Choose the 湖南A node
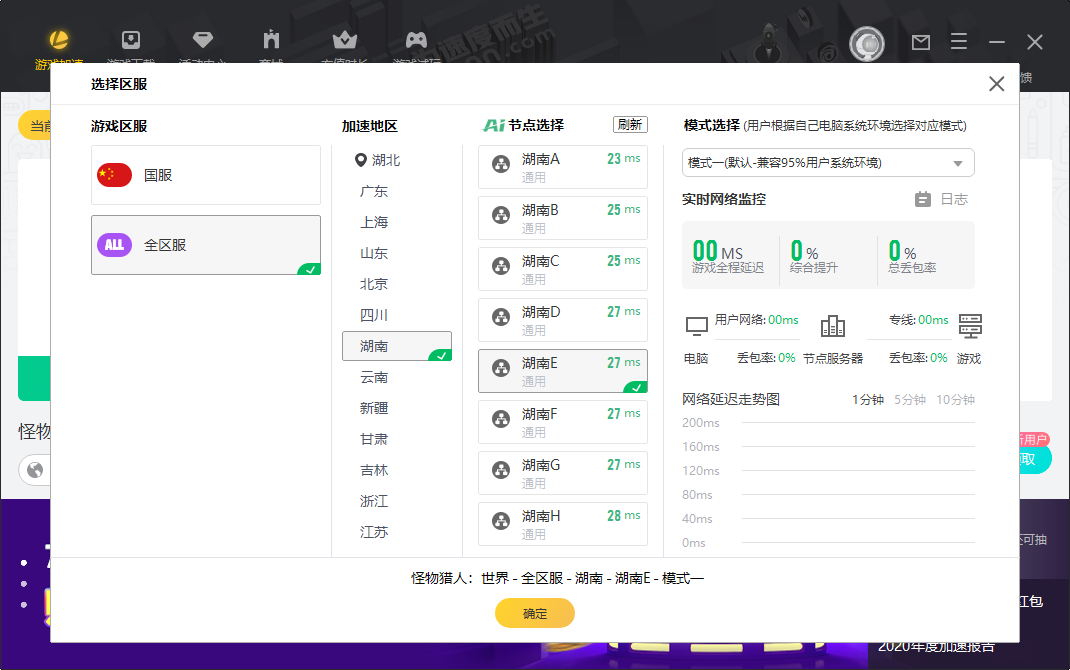The height and width of the screenshot is (670, 1070). (x=562, y=167)
